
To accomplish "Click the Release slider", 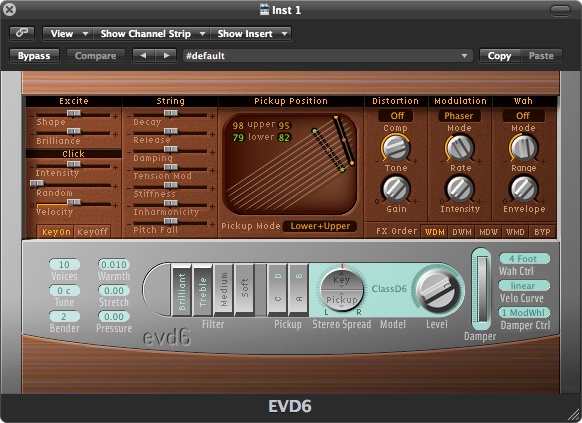I will tap(170, 131).
